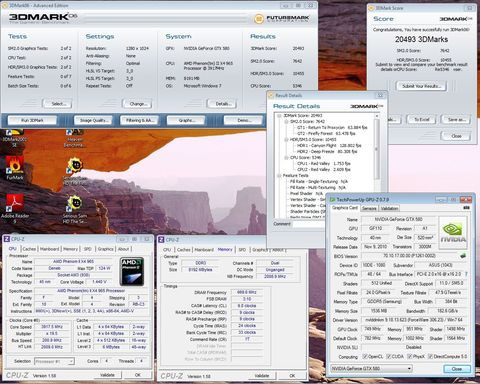This screenshot has width=480, height=384.
Task: Click Validate in CPU-Z processor window
Action: [107, 375]
